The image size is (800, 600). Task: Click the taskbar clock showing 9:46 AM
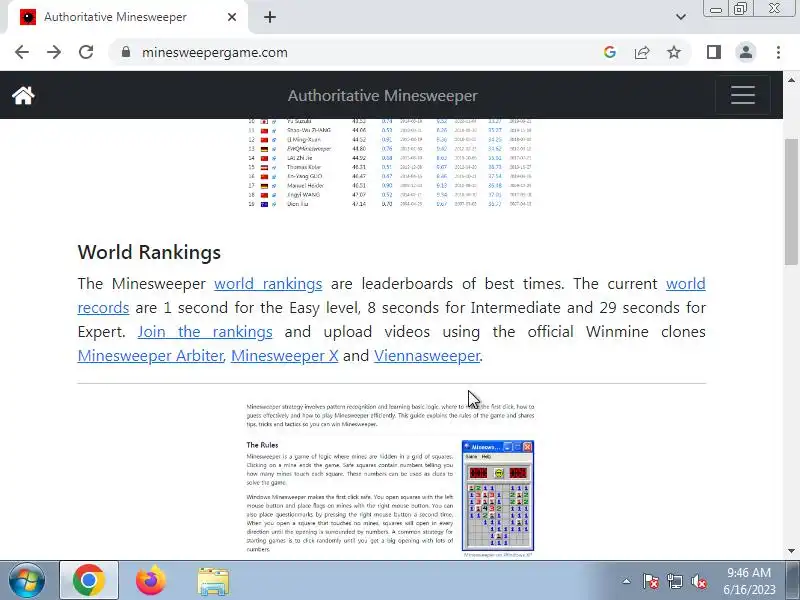(x=749, y=581)
